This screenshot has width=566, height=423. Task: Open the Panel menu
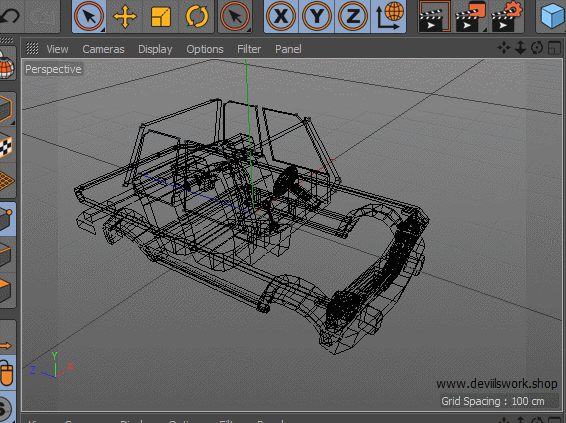288,49
